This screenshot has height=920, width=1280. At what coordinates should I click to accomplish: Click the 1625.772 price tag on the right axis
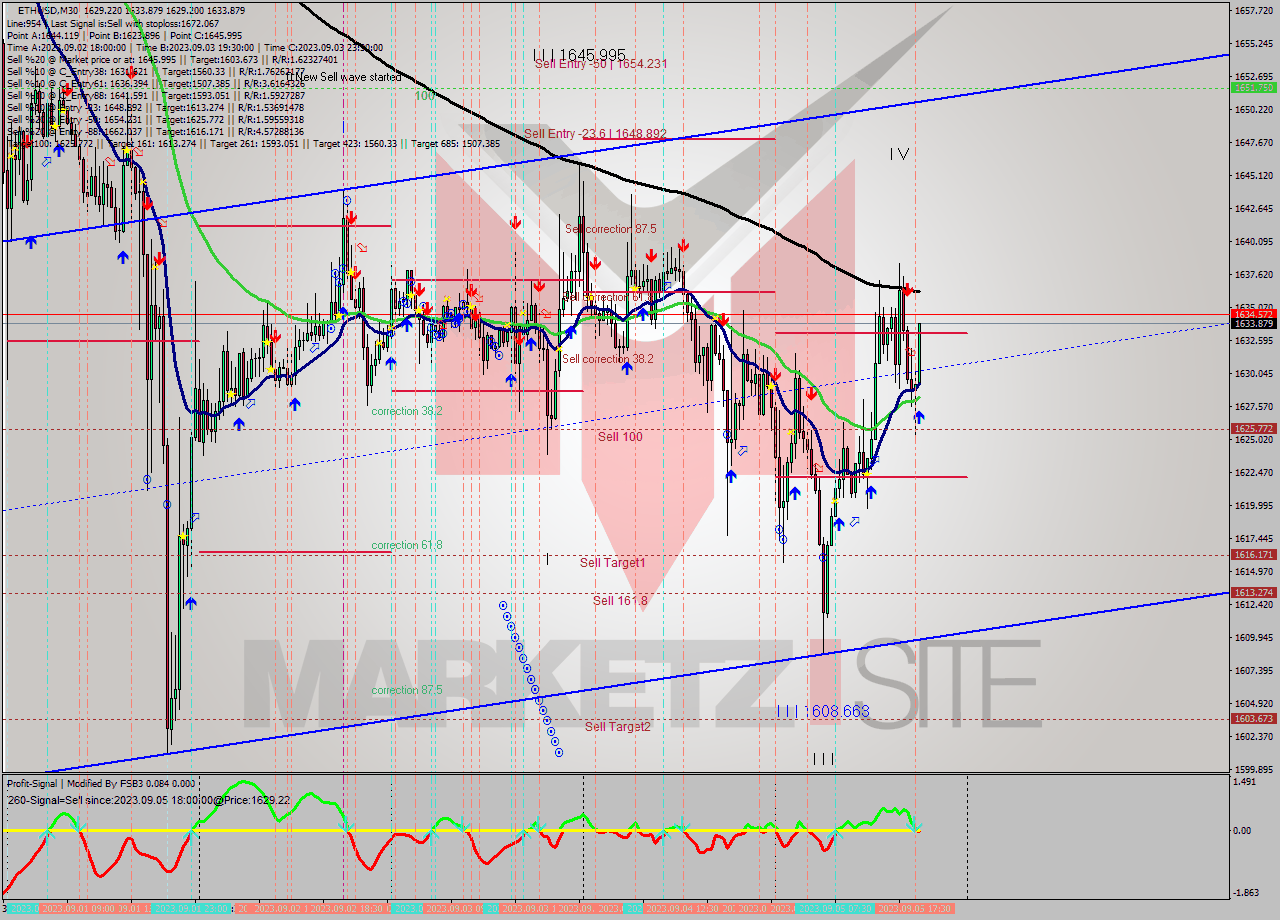pos(1252,429)
